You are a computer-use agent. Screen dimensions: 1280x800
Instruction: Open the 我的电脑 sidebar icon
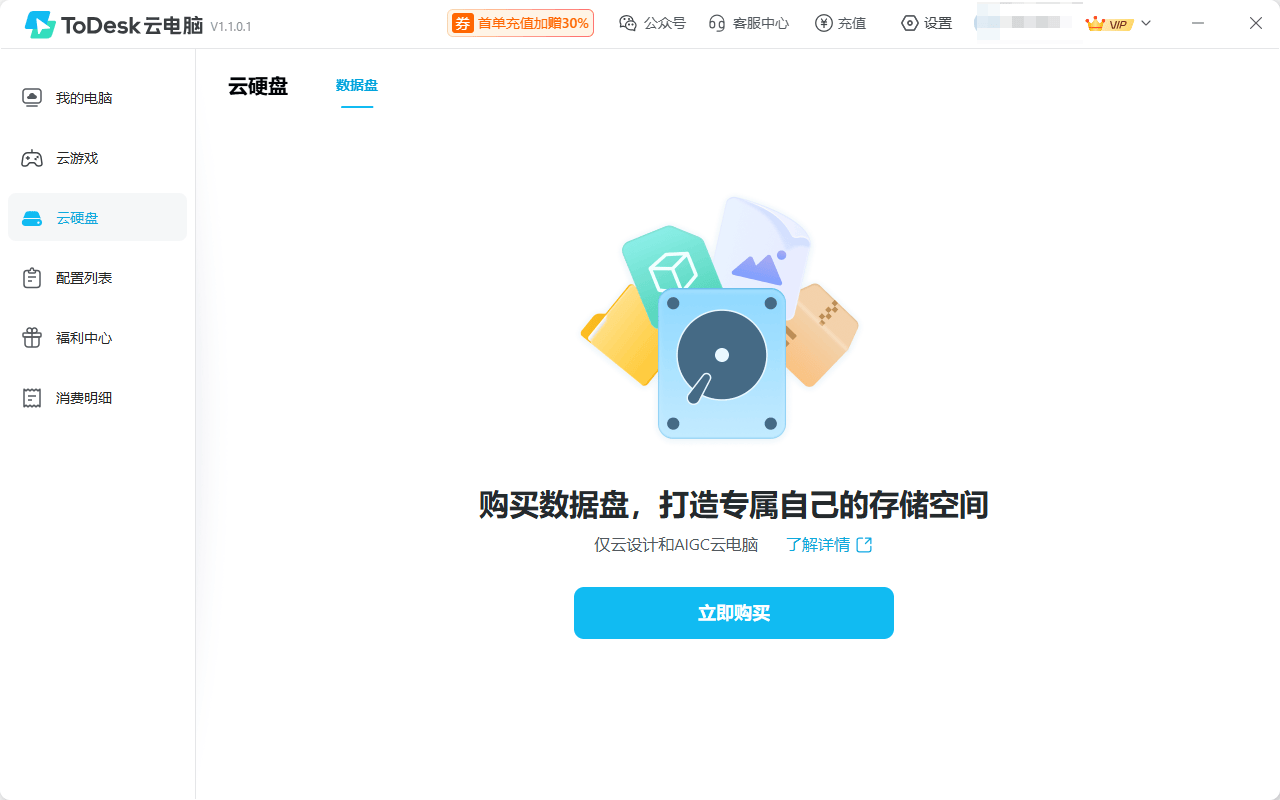[x=32, y=98]
